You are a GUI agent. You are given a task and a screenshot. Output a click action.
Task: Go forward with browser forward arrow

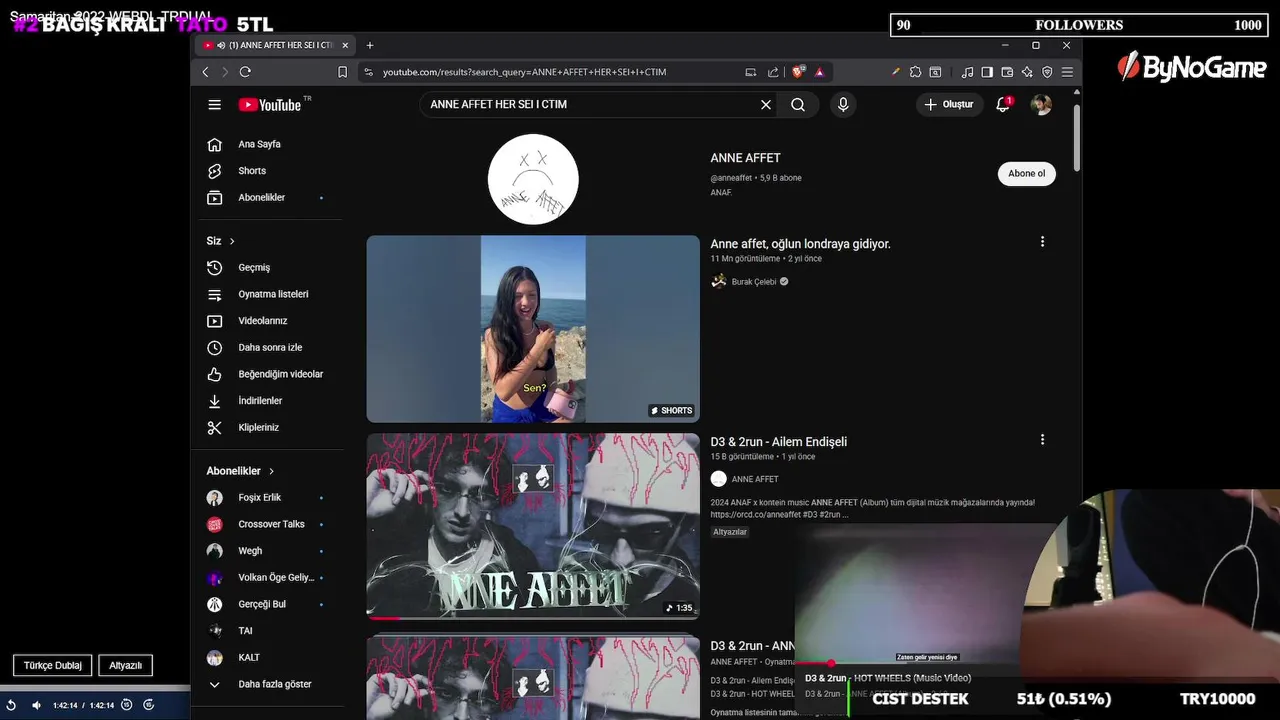tap(225, 72)
